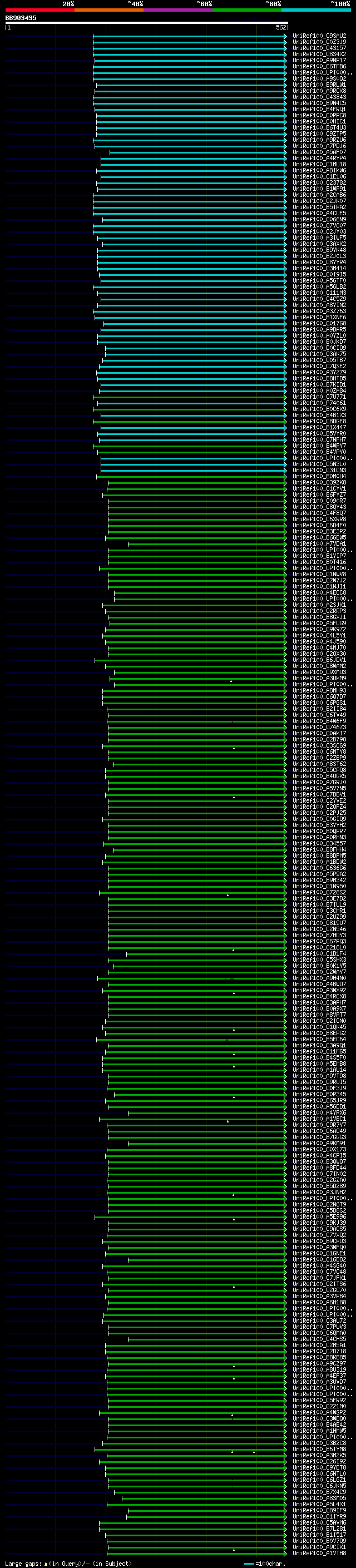The width and height of the screenshot is (356, 1568).
Task: Select the UniRef100_A5AFQ7 label
Action: click(x=319, y=152)
